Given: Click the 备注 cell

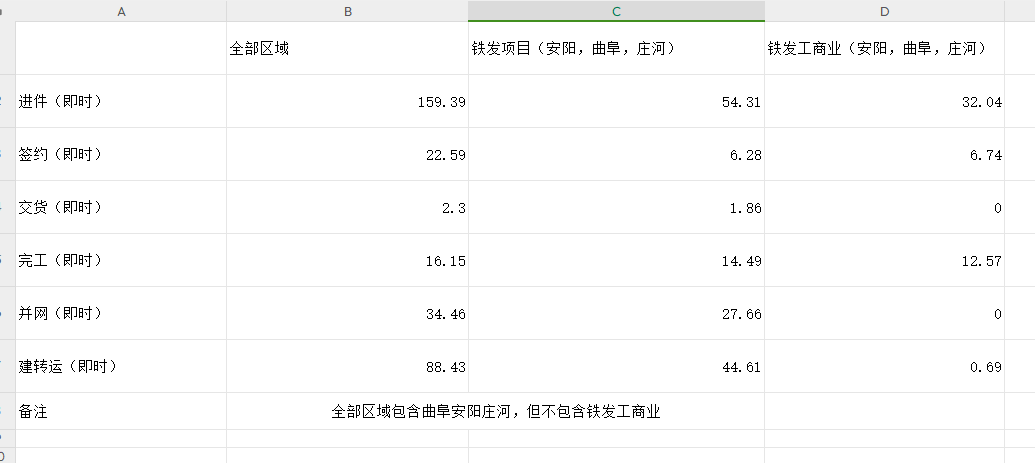Looking at the screenshot, I should click(x=121, y=411).
